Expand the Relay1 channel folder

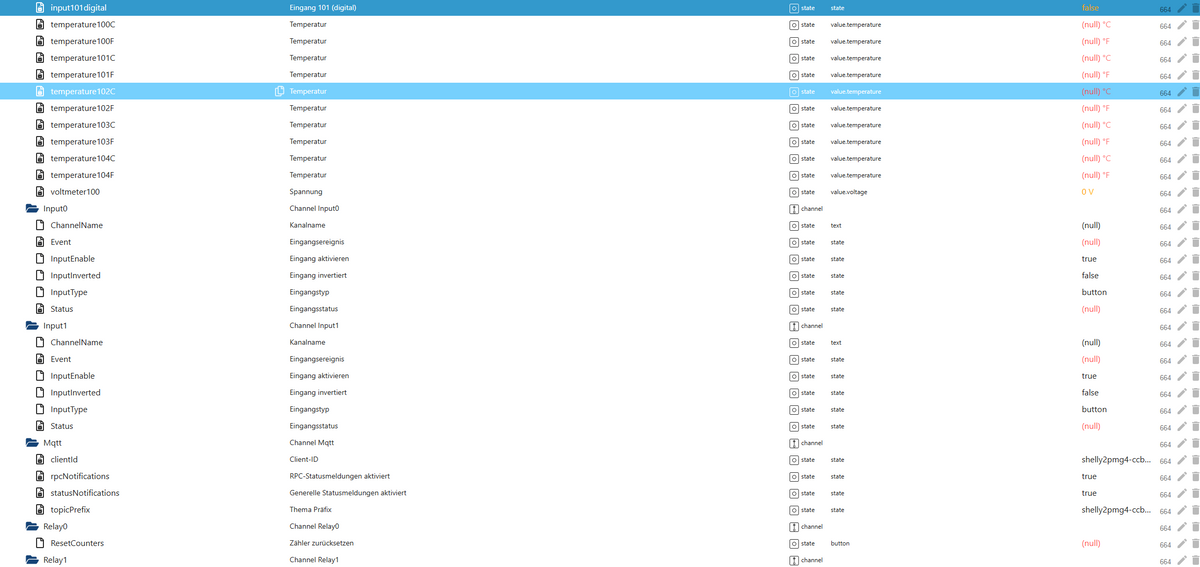point(32,560)
